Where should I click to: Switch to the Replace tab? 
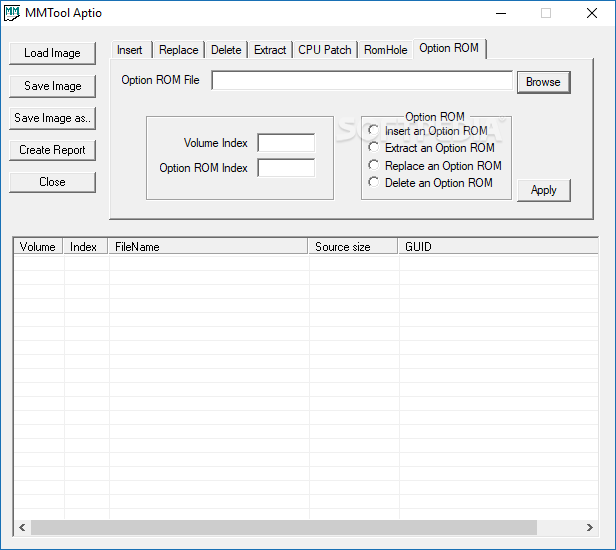tap(179, 50)
